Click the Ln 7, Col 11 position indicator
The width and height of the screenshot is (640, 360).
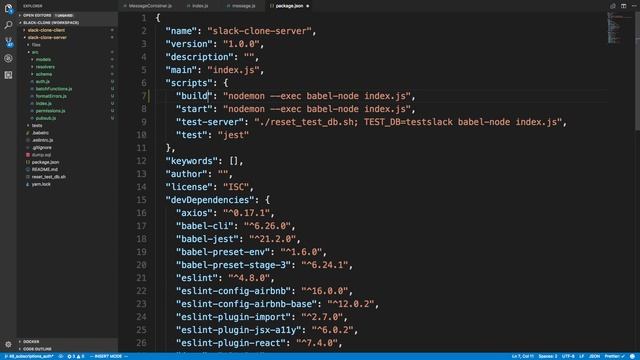pyautogui.click(x=522, y=356)
